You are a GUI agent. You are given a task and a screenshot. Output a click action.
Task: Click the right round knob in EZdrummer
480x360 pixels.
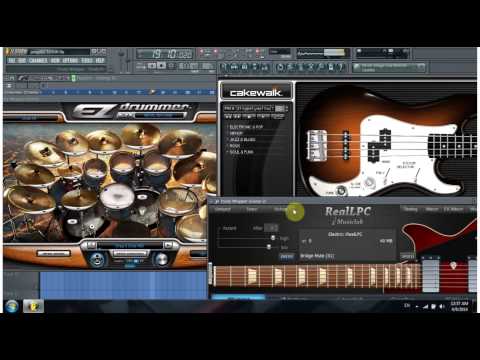coord(162,259)
